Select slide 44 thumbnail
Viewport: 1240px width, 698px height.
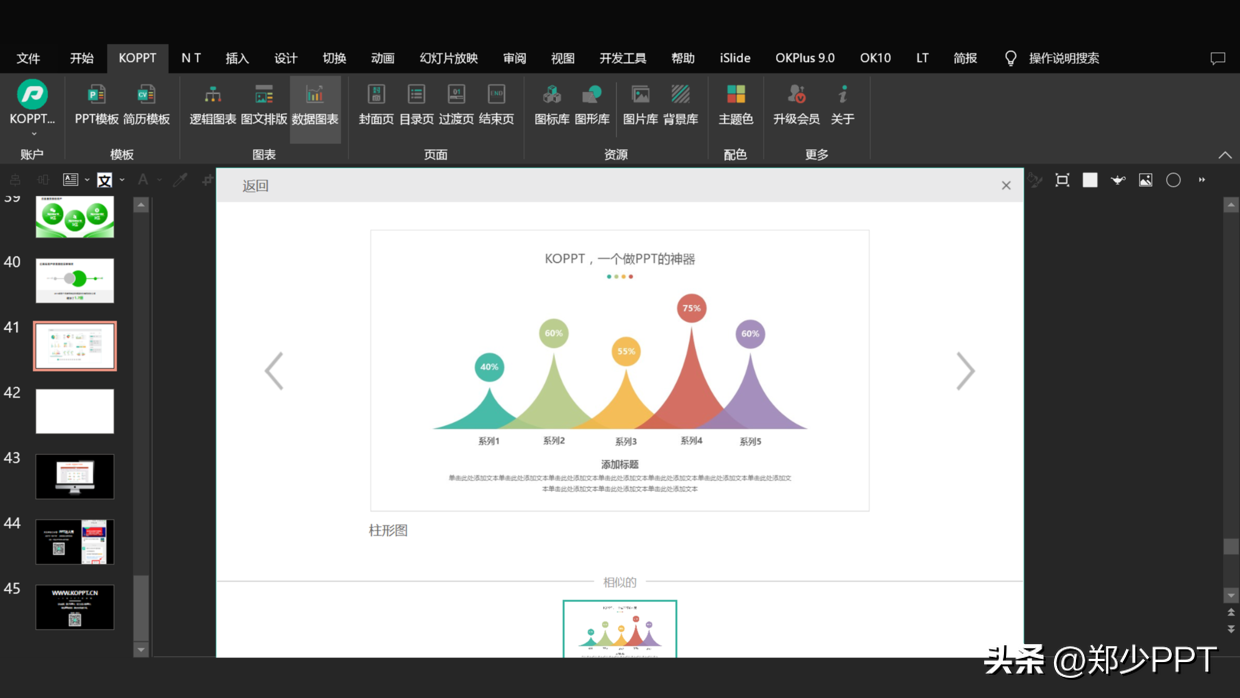coord(75,542)
